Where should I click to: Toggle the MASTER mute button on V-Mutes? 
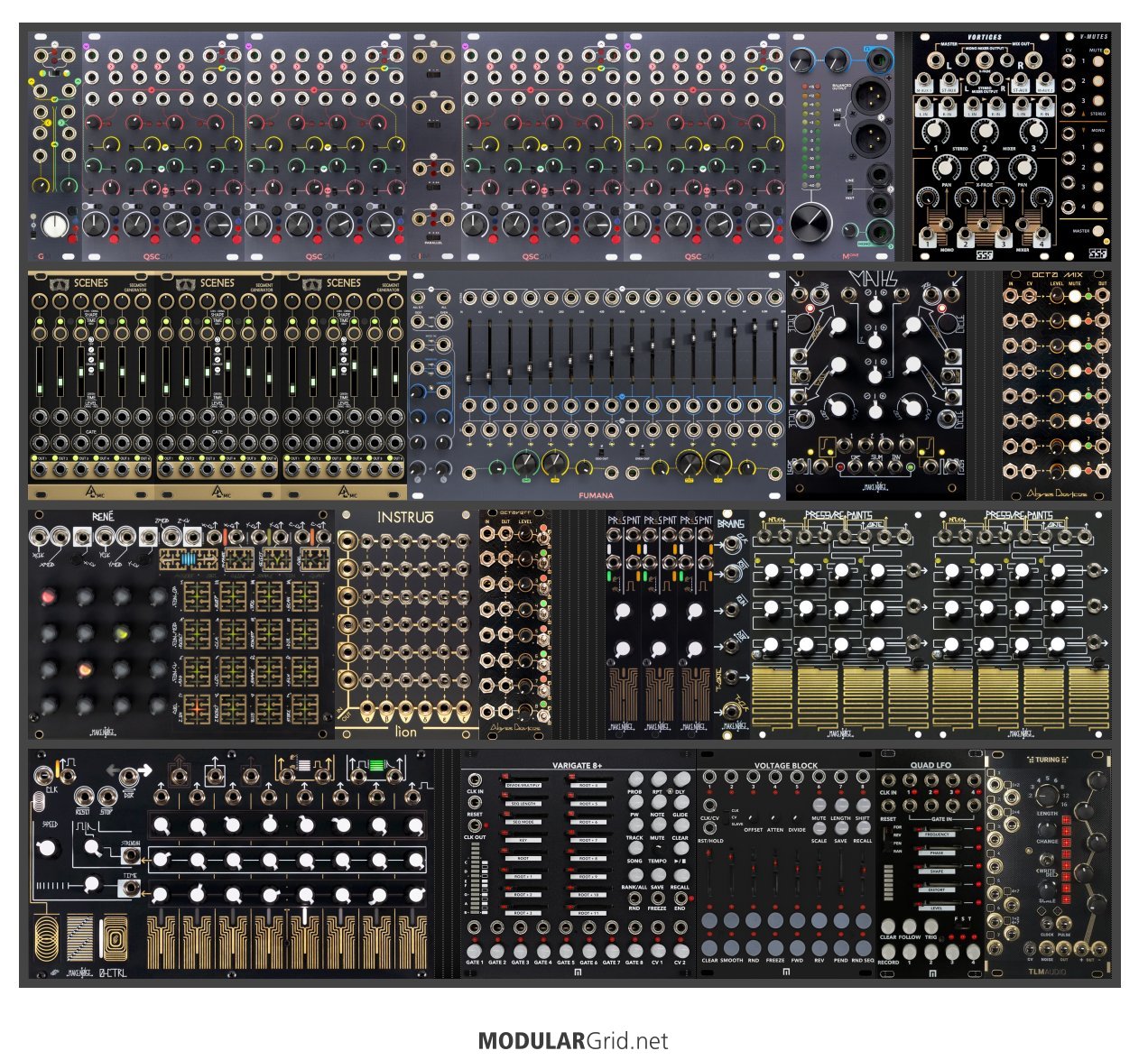pos(1098,231)
